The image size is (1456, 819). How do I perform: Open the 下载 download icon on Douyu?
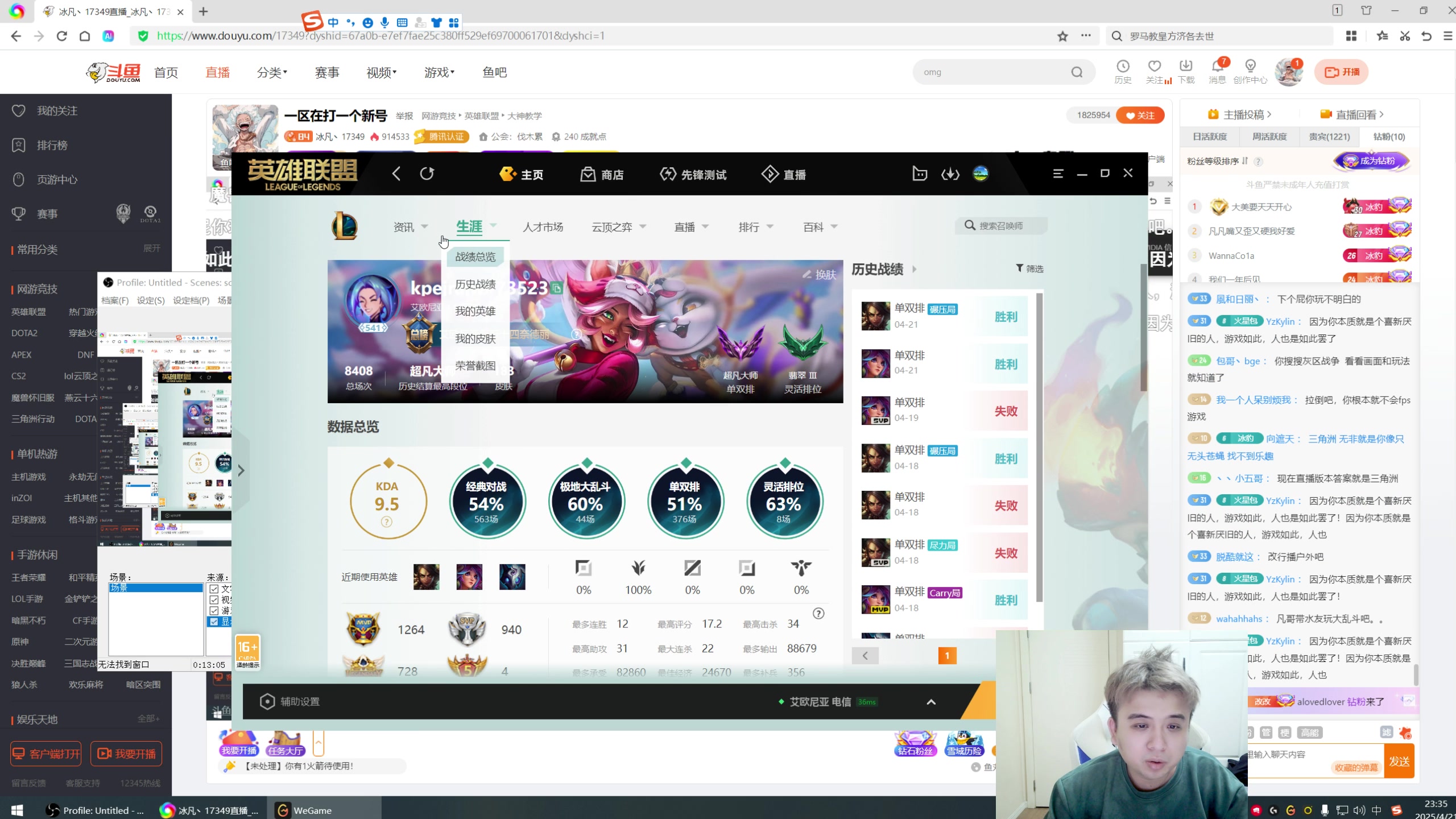tap(1186, 72)
